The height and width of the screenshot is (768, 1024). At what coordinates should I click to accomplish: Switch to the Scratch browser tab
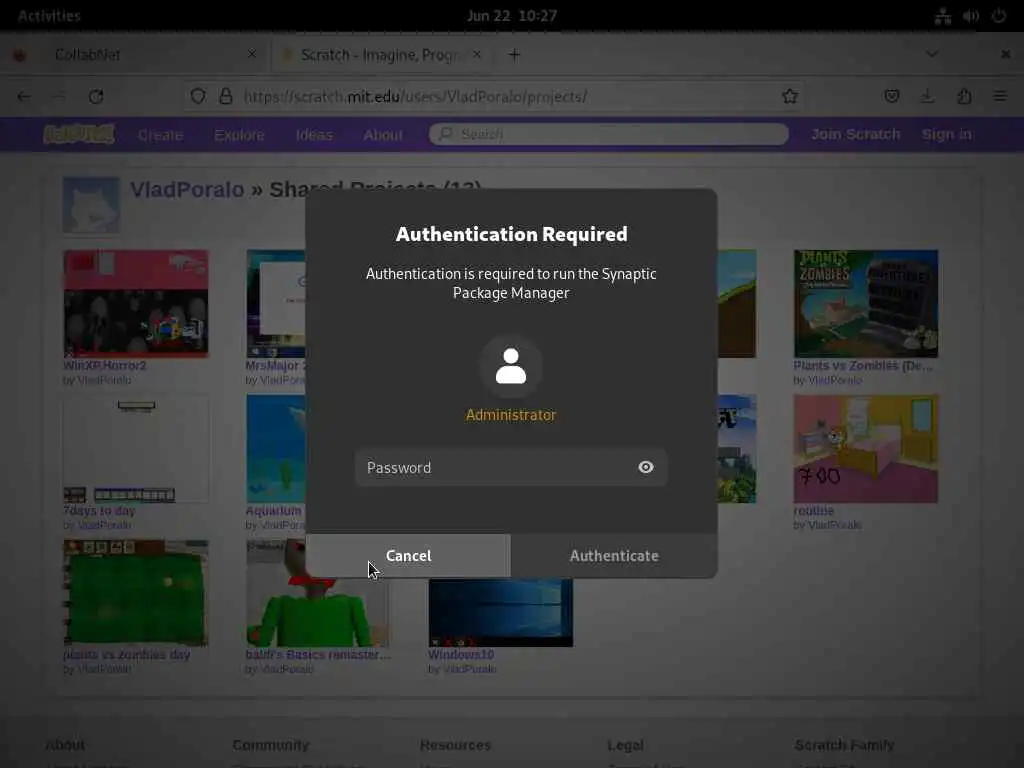click(383, 55)
